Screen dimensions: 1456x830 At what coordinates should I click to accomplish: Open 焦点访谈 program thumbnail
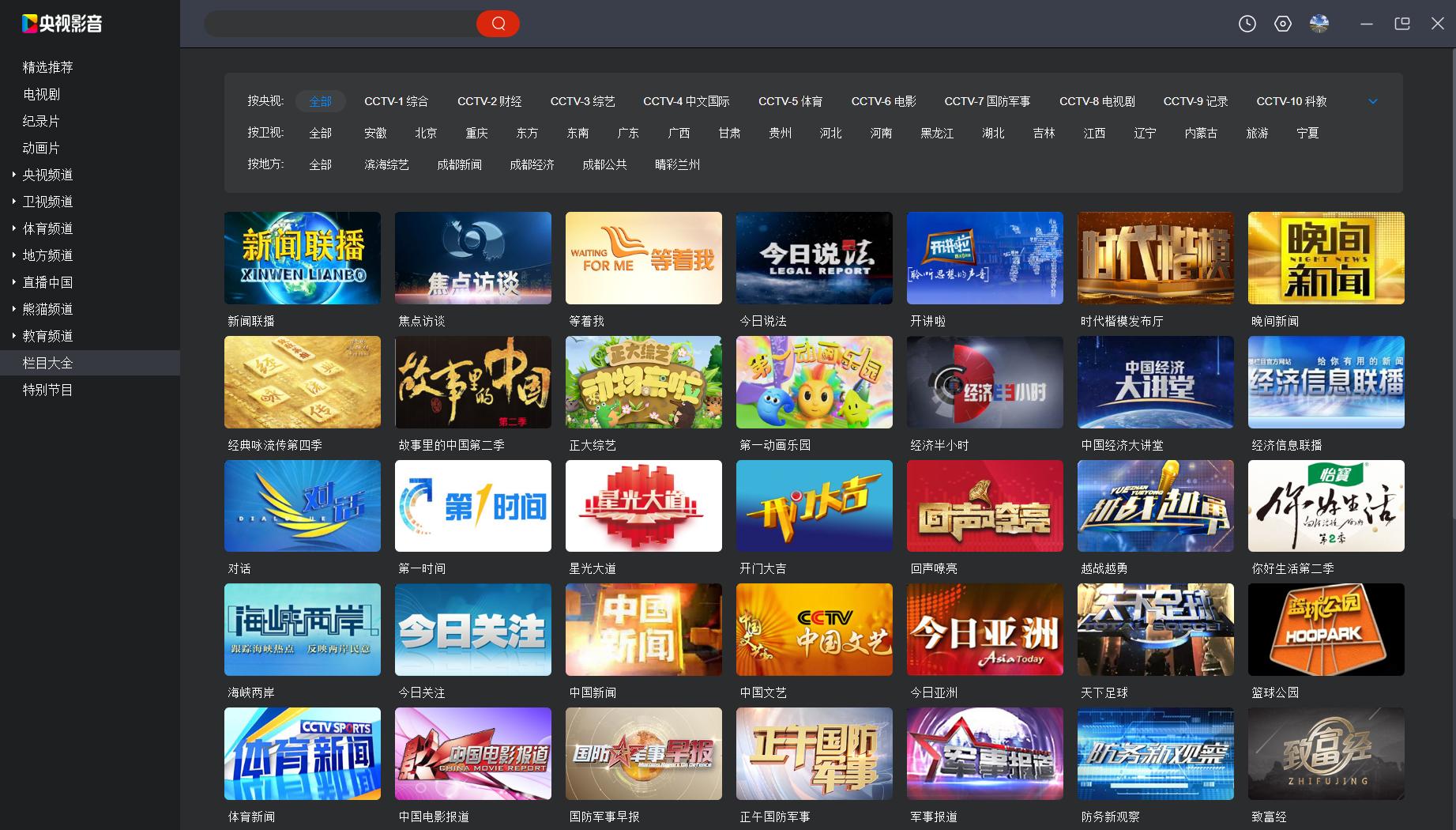pos(473,258)
